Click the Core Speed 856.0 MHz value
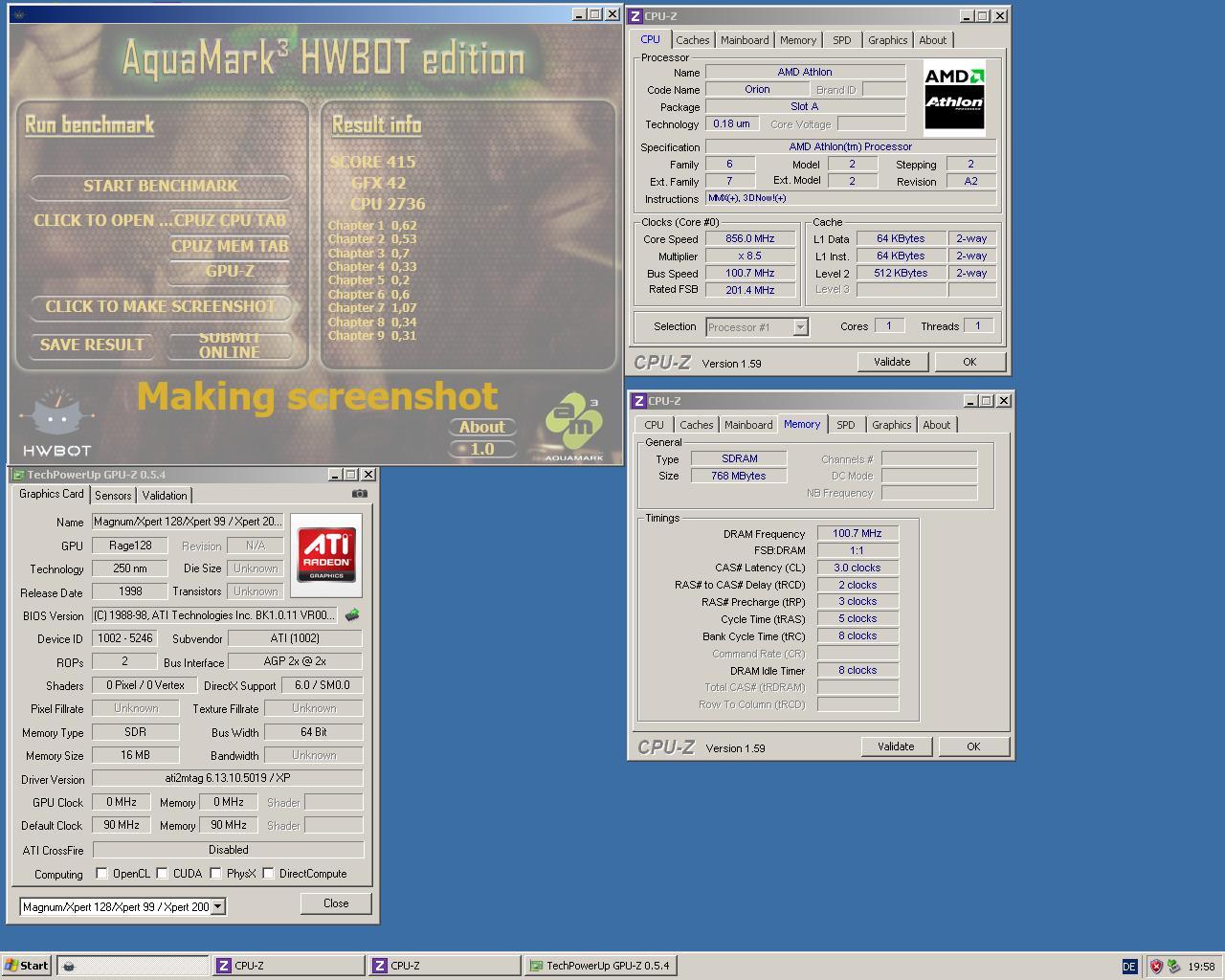This screenshot has height=980, width=1225. point(750,238)
